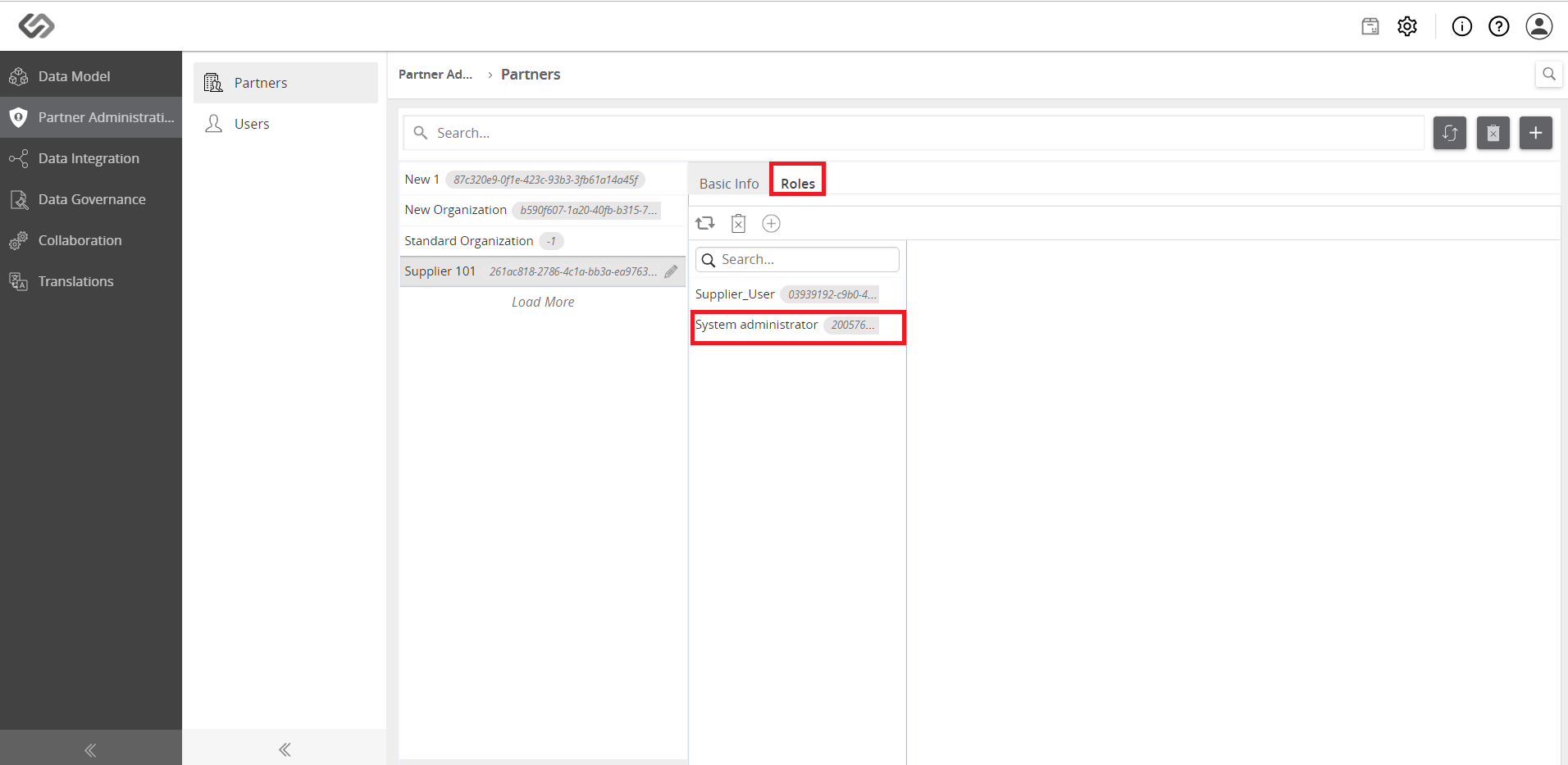Click the info circle icon

1462,26
